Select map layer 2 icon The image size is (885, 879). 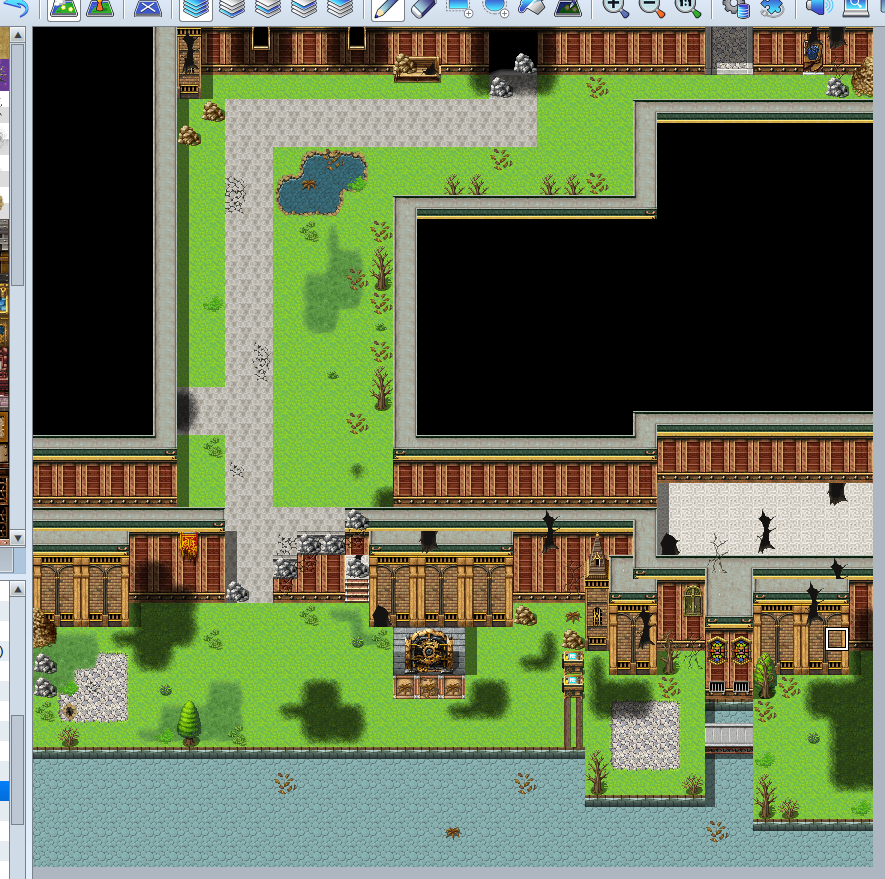(268, 7)
